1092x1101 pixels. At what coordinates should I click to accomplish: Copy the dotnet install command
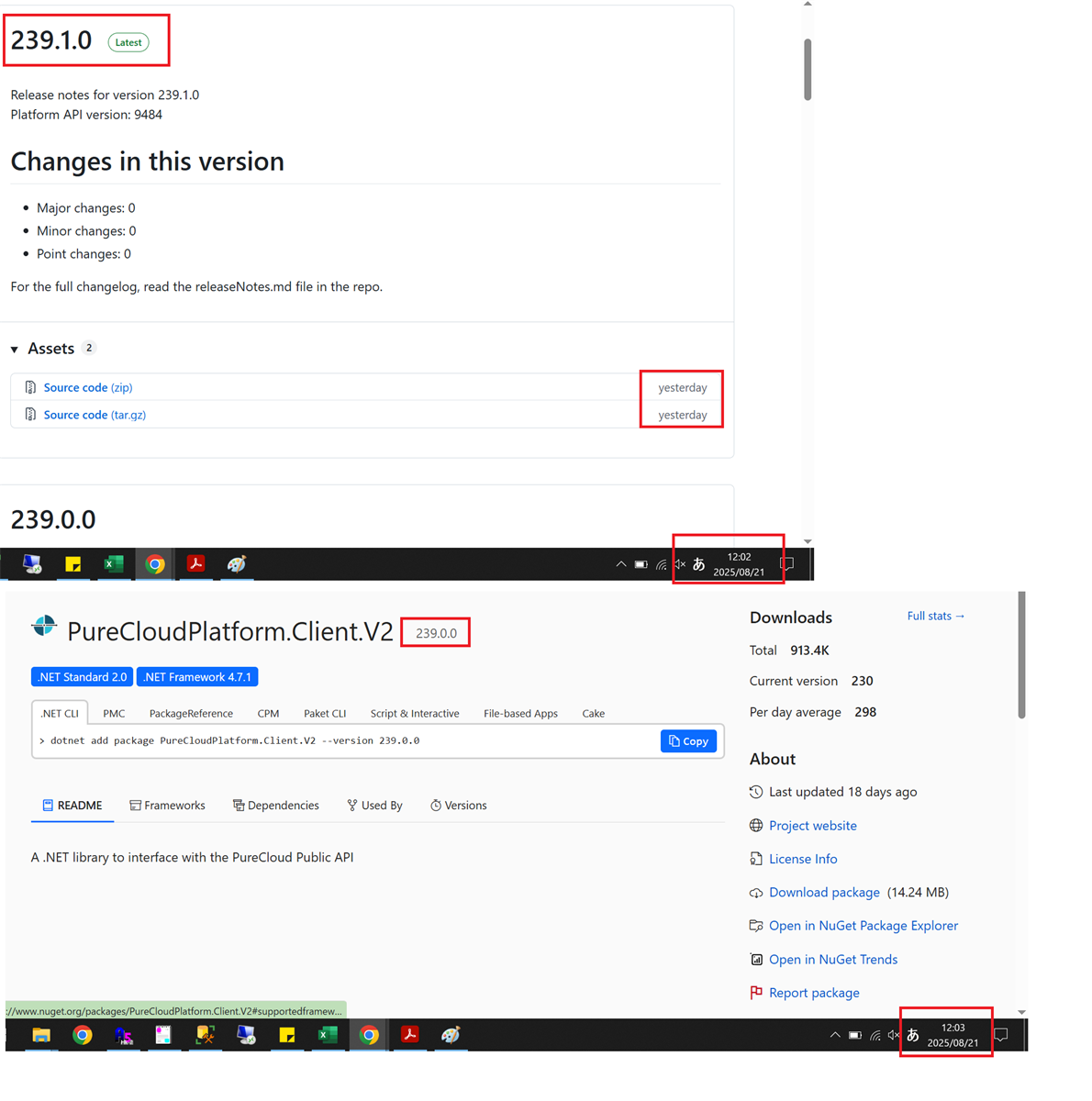point(688,741)
